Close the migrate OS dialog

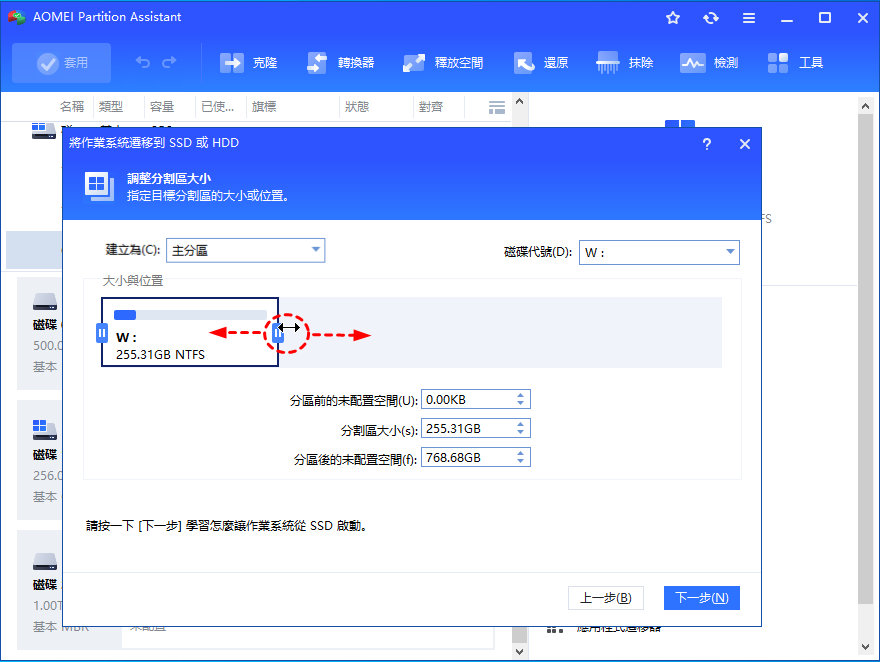pos(745,144)
